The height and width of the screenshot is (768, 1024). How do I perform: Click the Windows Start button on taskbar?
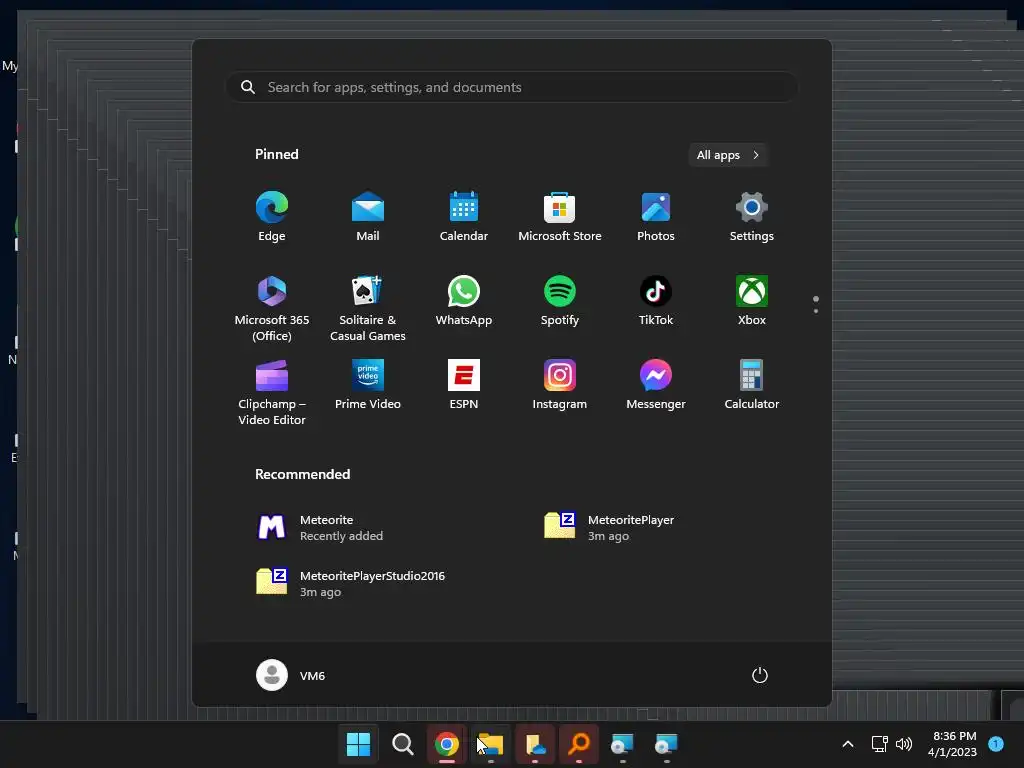click(358, 744)
